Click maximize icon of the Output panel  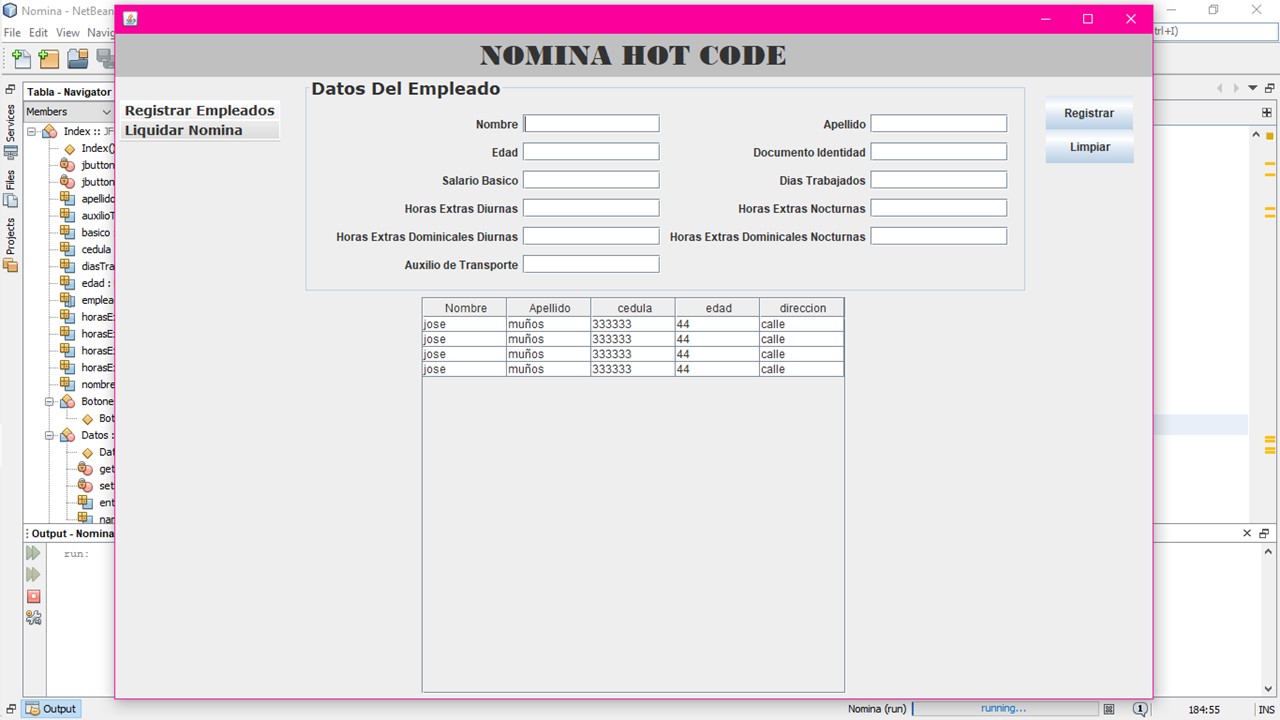pyautogui.click(x=1265, y=533)
